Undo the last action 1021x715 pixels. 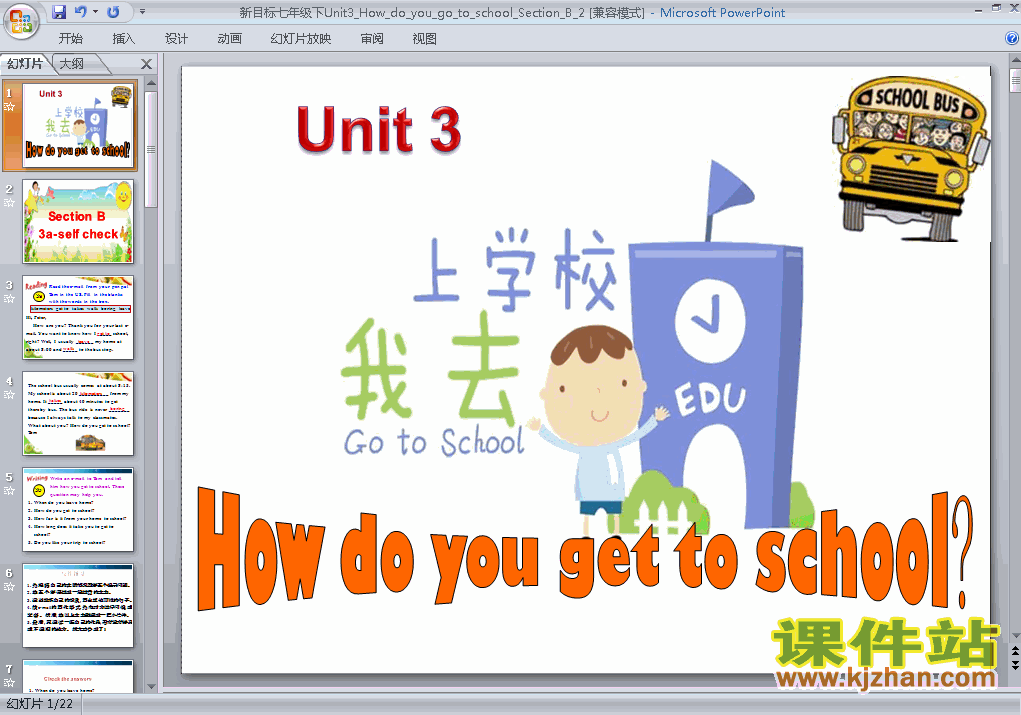tap(81, 12)
